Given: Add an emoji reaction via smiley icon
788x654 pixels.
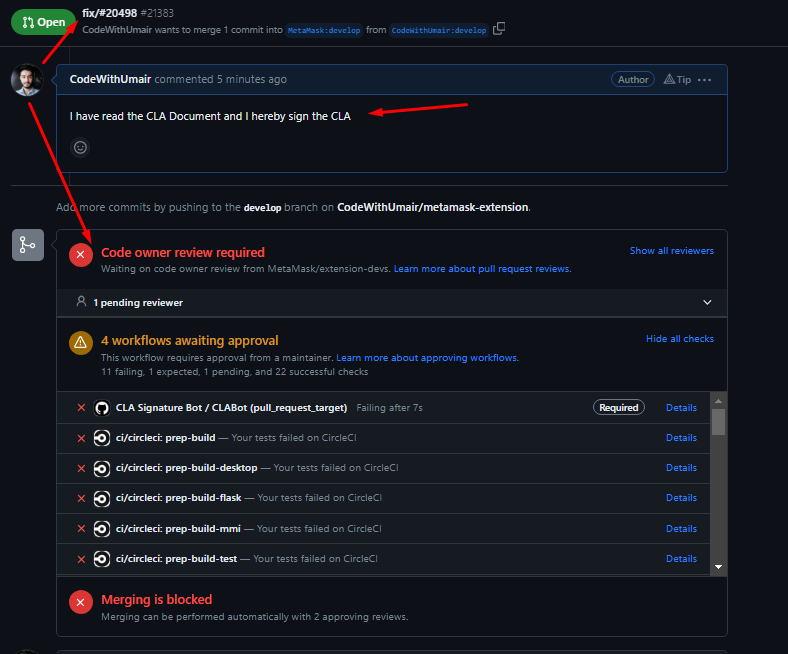Looking at the screenshot, I should pos(80,147).
